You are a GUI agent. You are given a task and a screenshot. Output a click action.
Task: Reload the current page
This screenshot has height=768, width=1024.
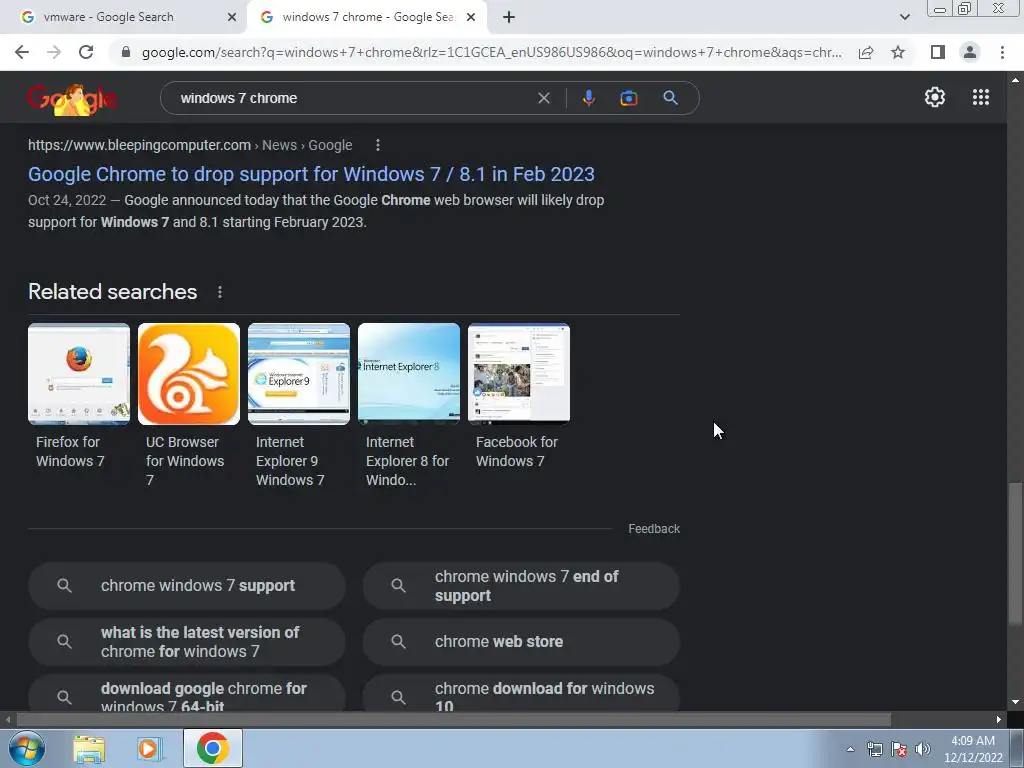[86, 52]
